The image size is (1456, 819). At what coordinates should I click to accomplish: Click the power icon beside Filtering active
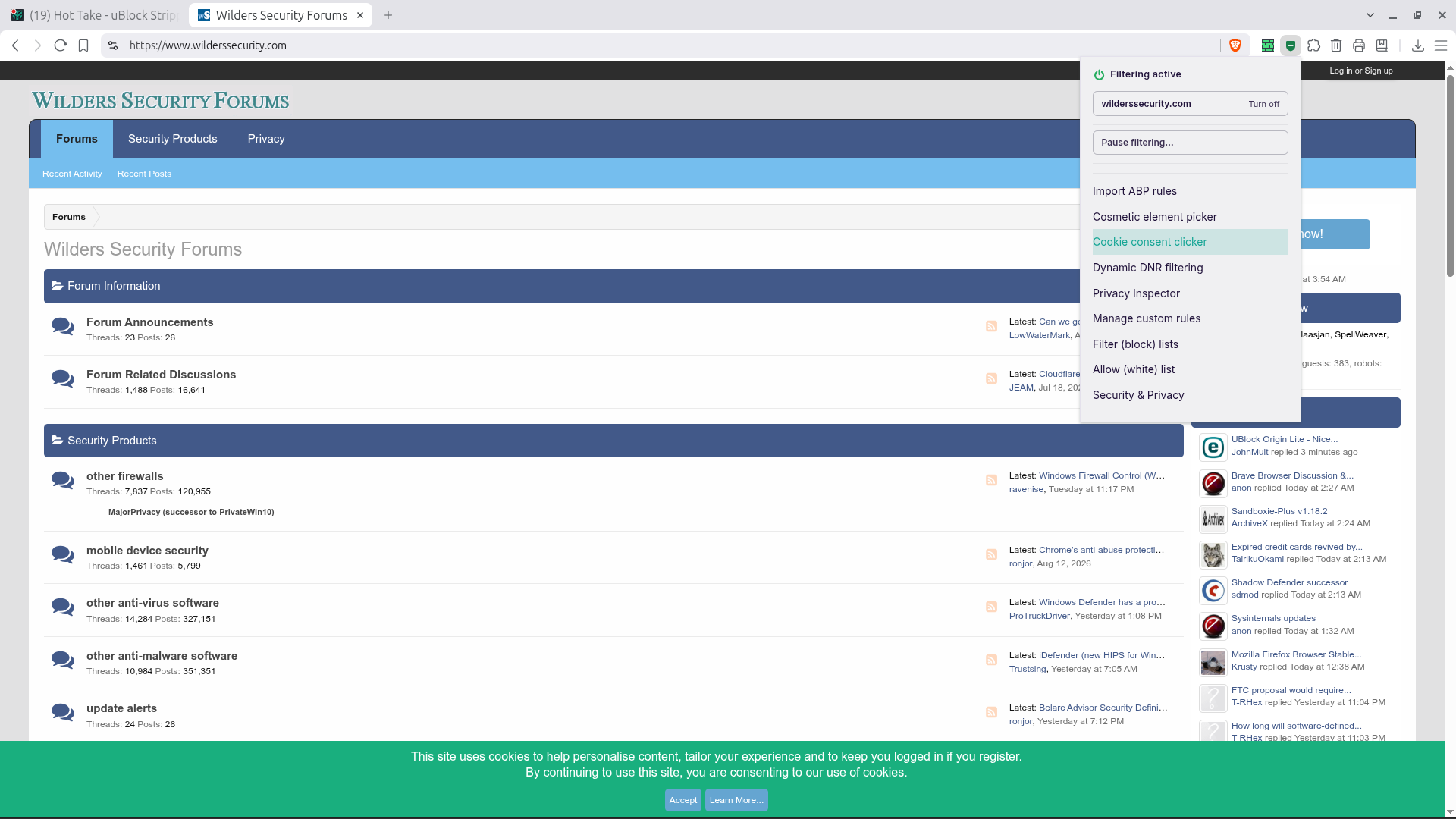pyautogui.click(x=1099, y=74)
